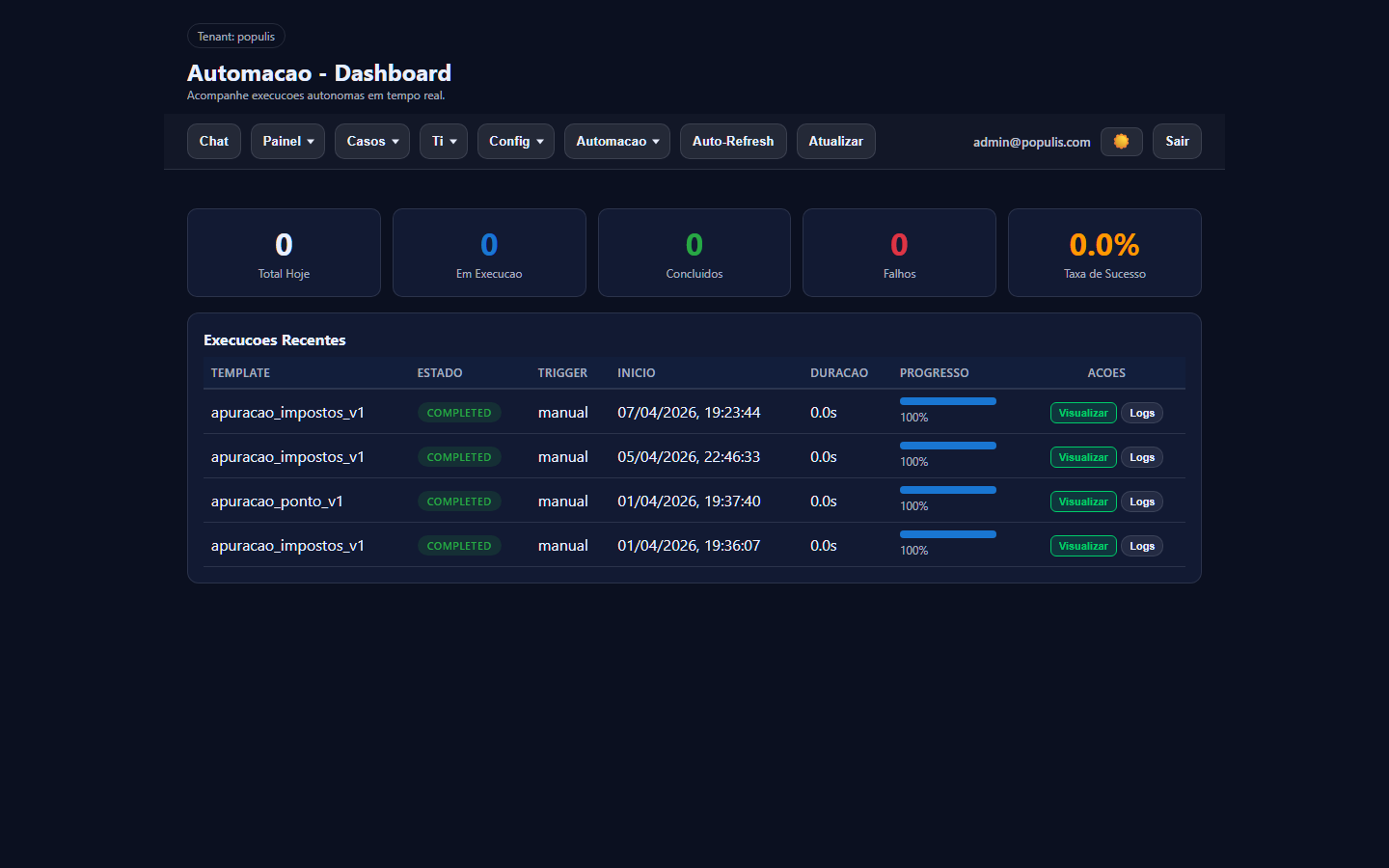Open the Config dropdown menu
1389x868 pixels.
pyautogui.click(x=515, y=142)
